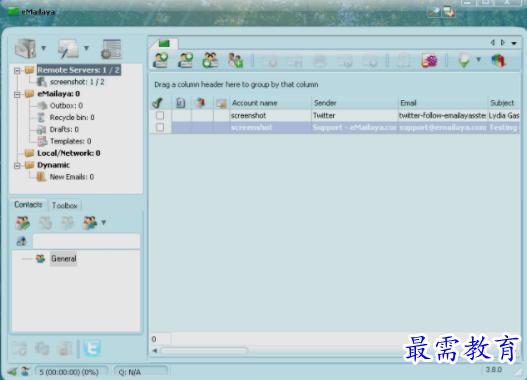
Task: Sort by Subject column header
Action: point(503,103)
